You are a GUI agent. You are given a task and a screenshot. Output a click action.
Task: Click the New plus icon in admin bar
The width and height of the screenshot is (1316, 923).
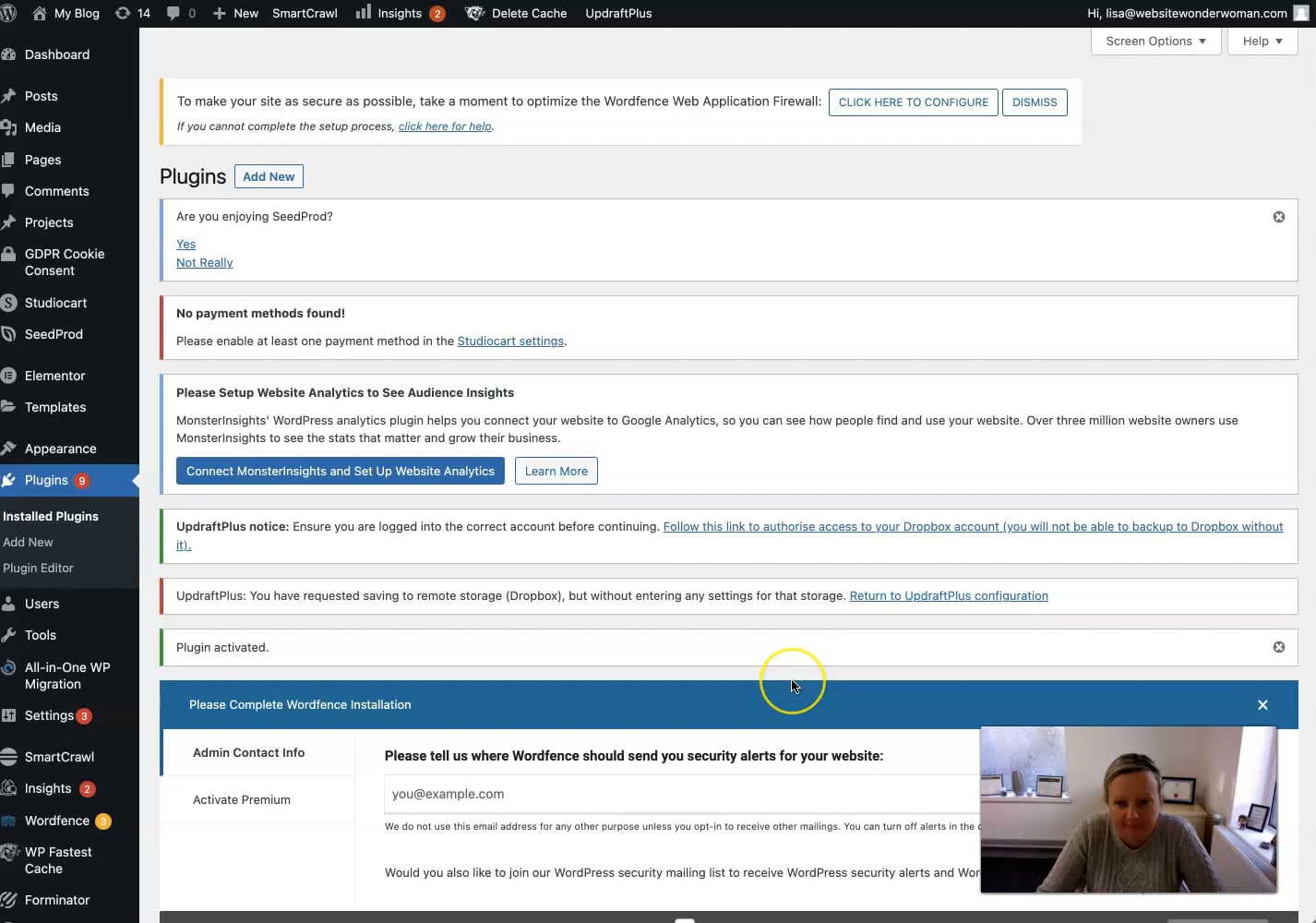220,14
